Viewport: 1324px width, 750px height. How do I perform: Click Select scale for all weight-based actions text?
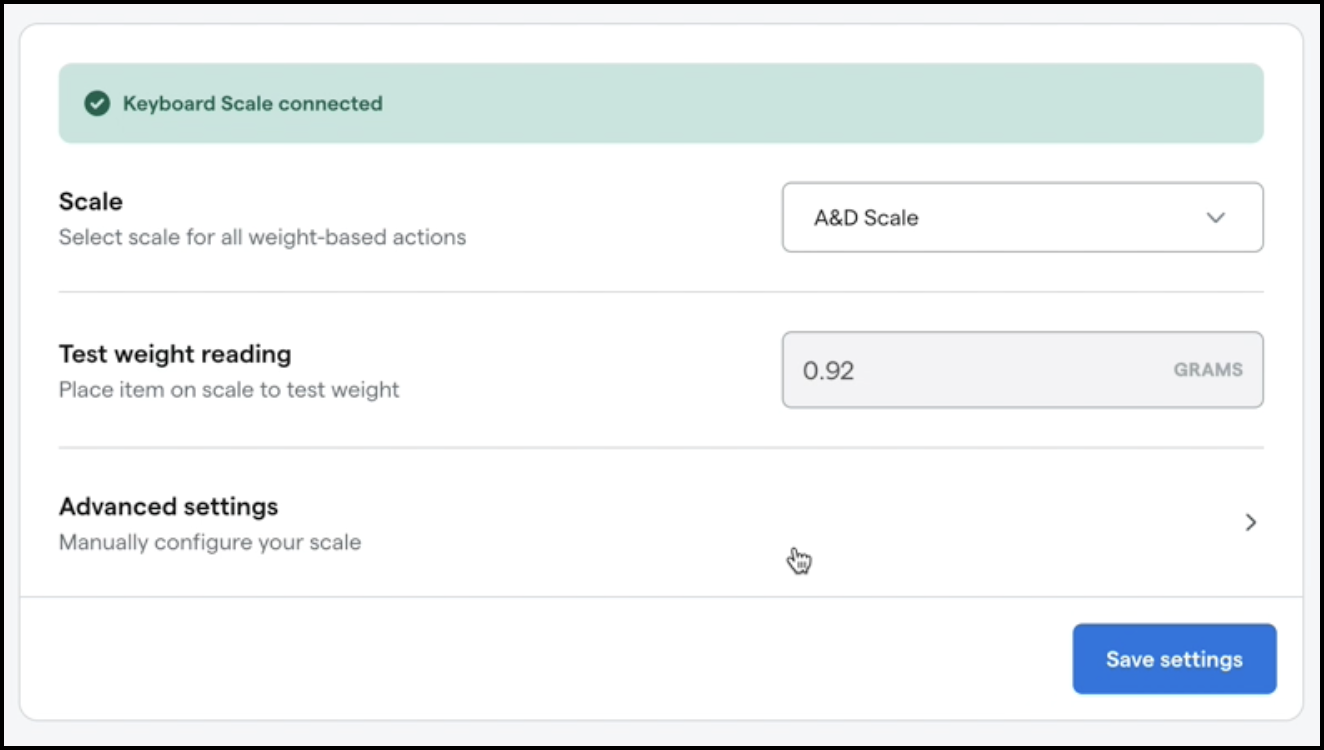262,237
